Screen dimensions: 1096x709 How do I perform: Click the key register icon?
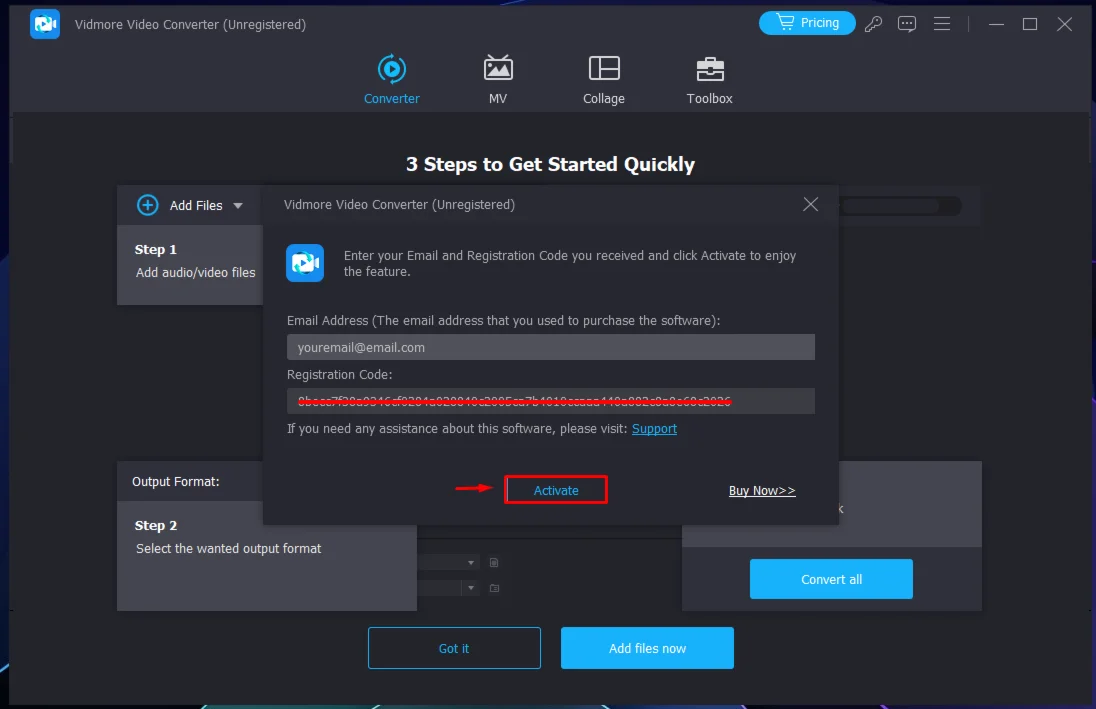(873, 24)
